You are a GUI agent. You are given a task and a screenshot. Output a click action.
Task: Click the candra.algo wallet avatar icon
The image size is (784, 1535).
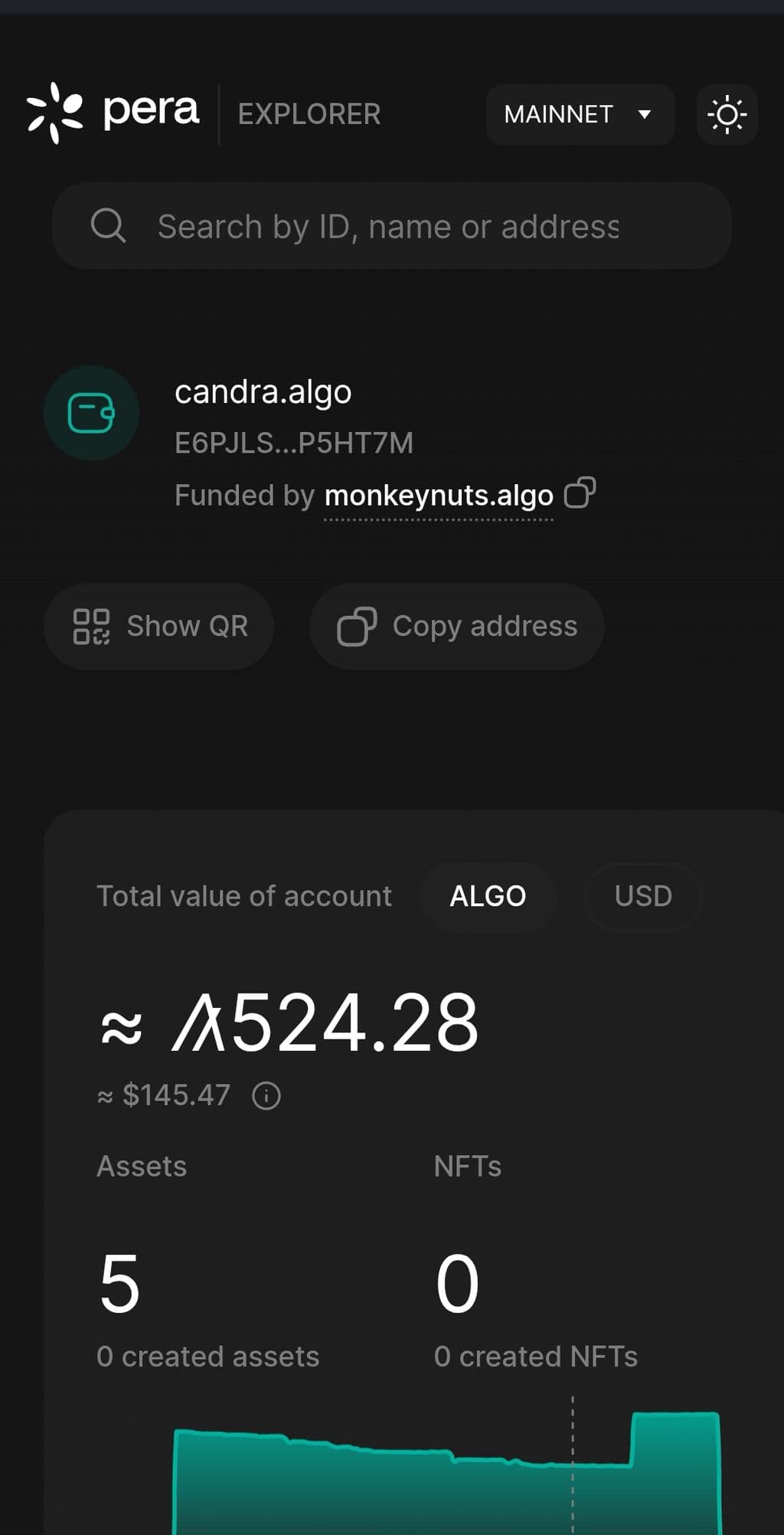click(91, 413)
